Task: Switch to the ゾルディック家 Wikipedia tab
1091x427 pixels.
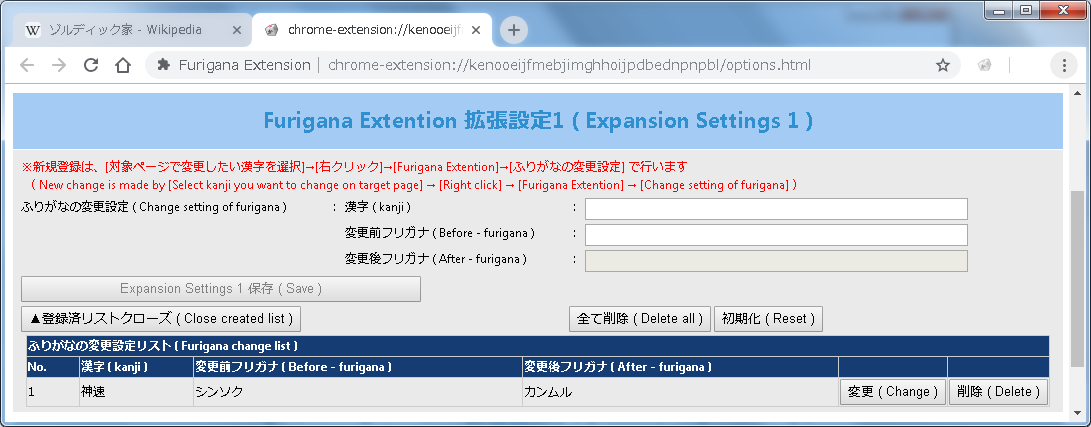Action: (x=132, y=30)
